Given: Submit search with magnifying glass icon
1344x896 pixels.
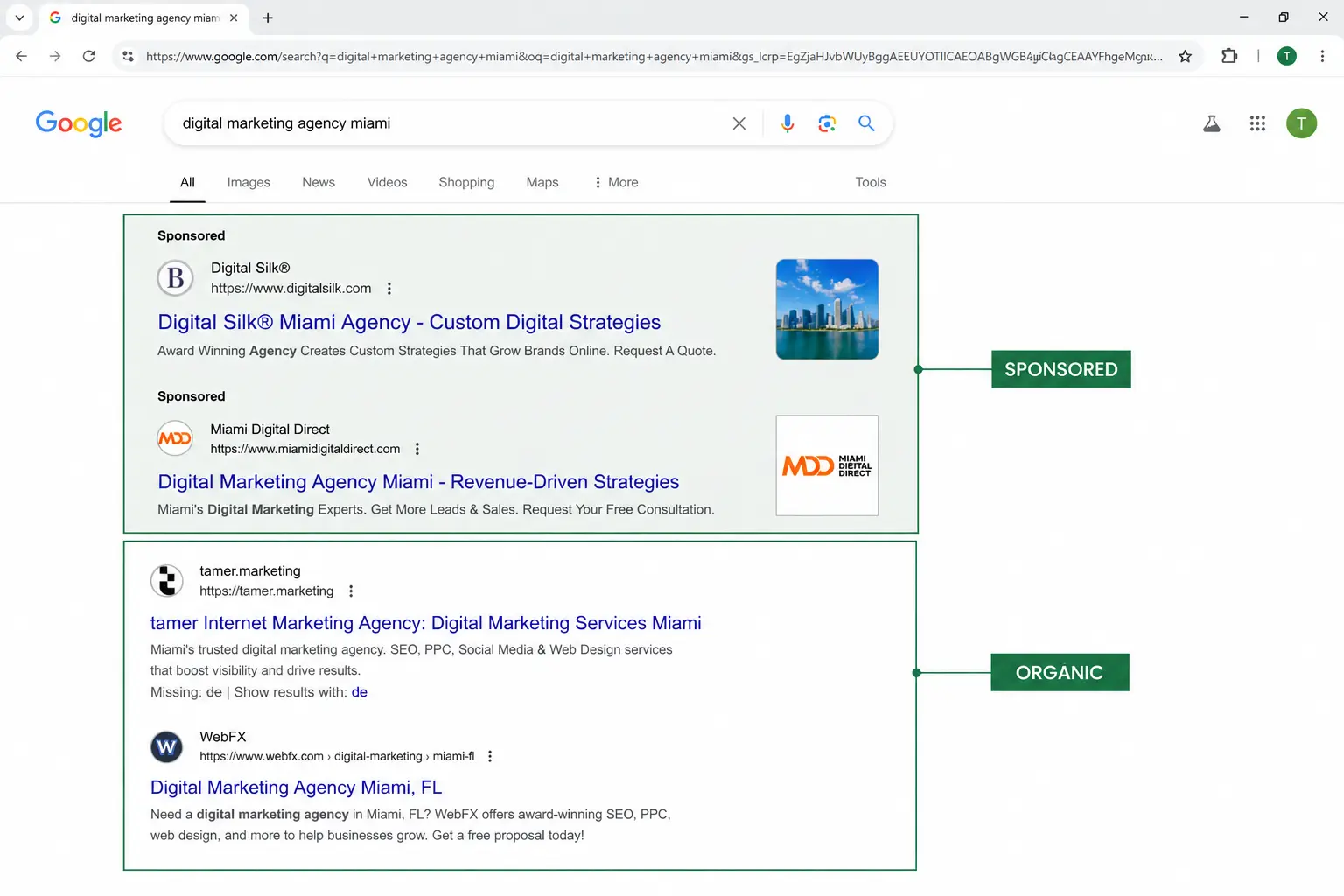Looking at the screenshot, I should point(866,123).
